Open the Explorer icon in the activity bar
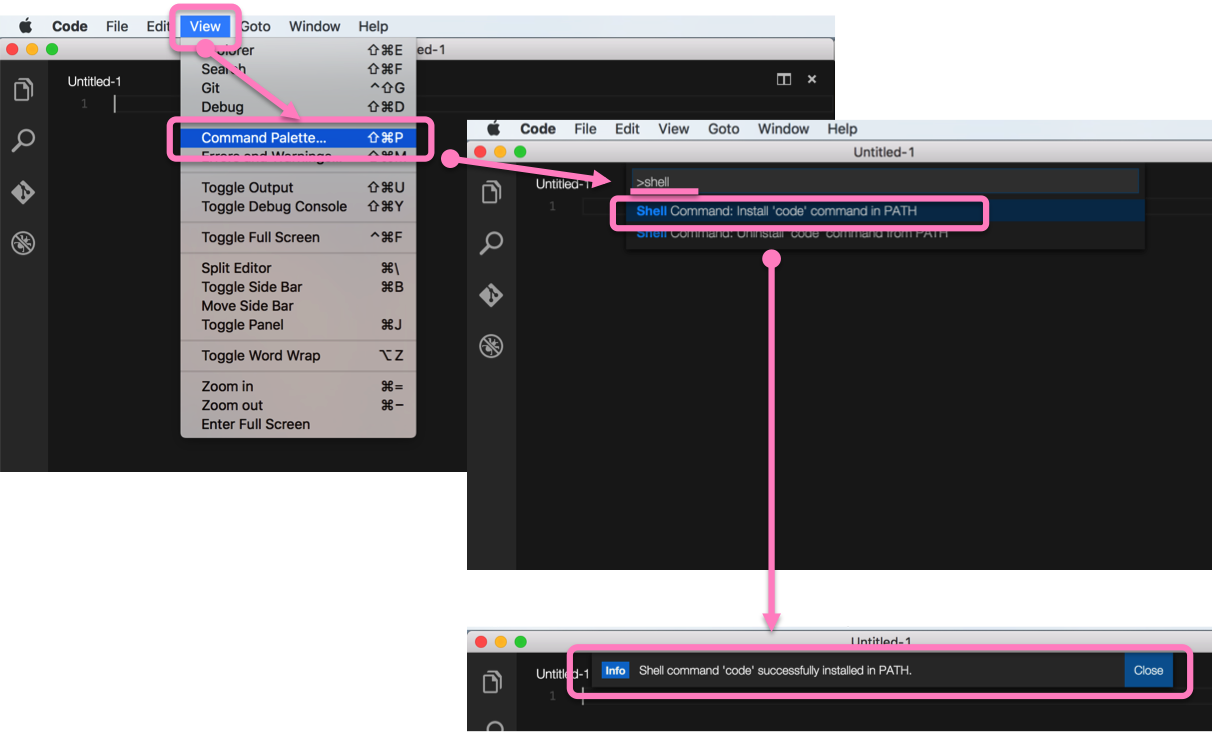1213x732 pixels. click(23, 89)
